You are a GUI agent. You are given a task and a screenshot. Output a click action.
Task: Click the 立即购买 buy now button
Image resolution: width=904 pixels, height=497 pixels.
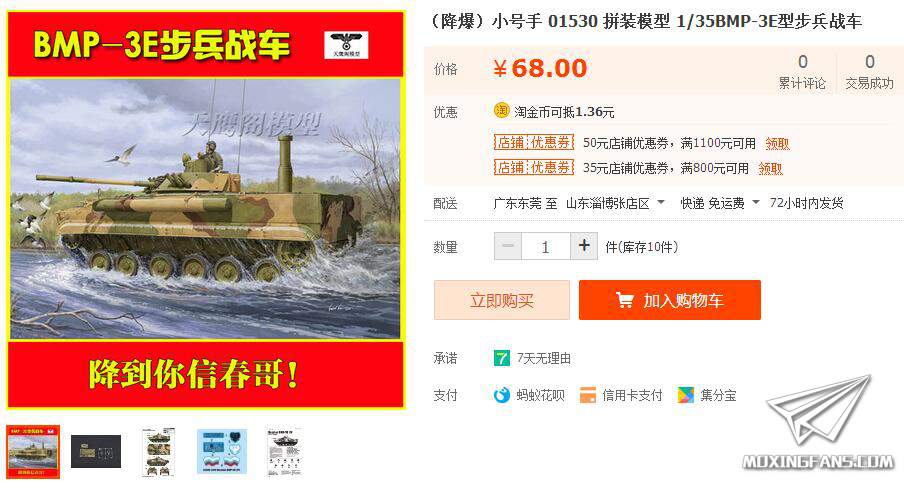[x=502, y=300]
